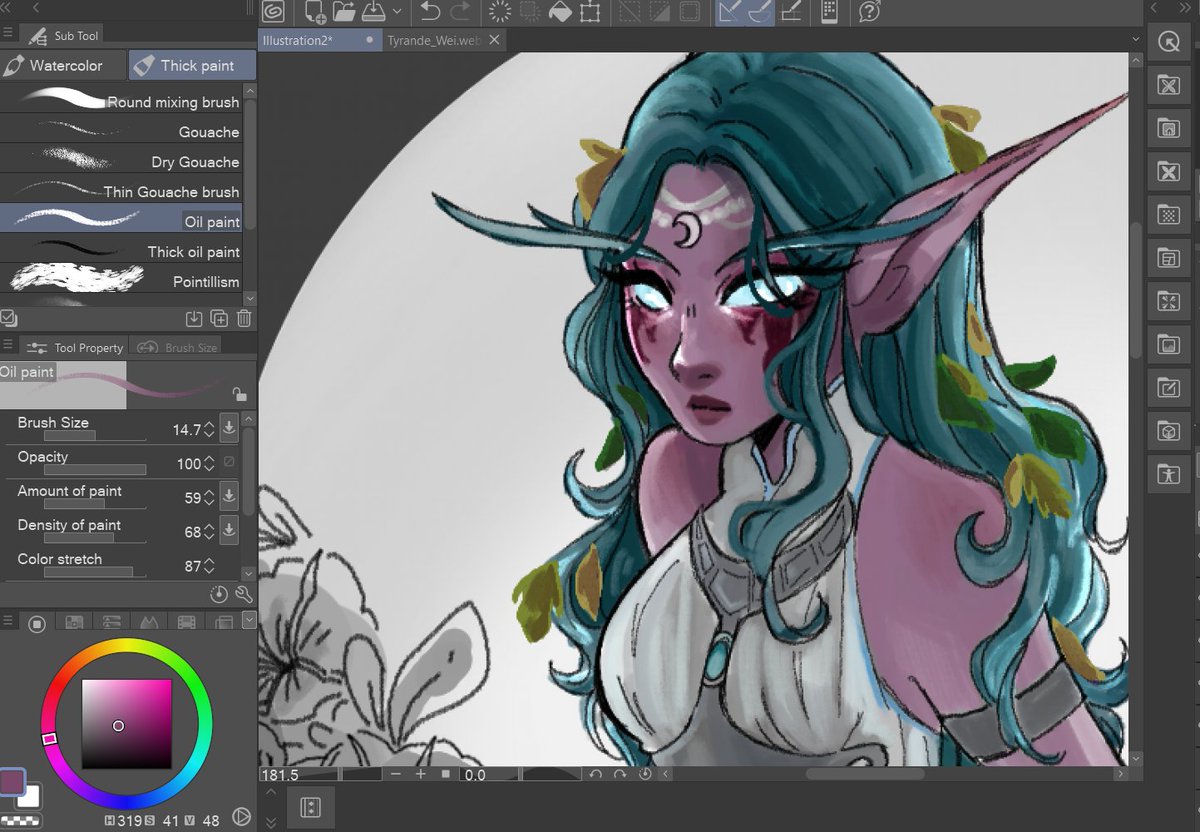The image size is (1200, 832).
Task: Switch color wheel HSV mode button
Action: [x=240, y=817]
